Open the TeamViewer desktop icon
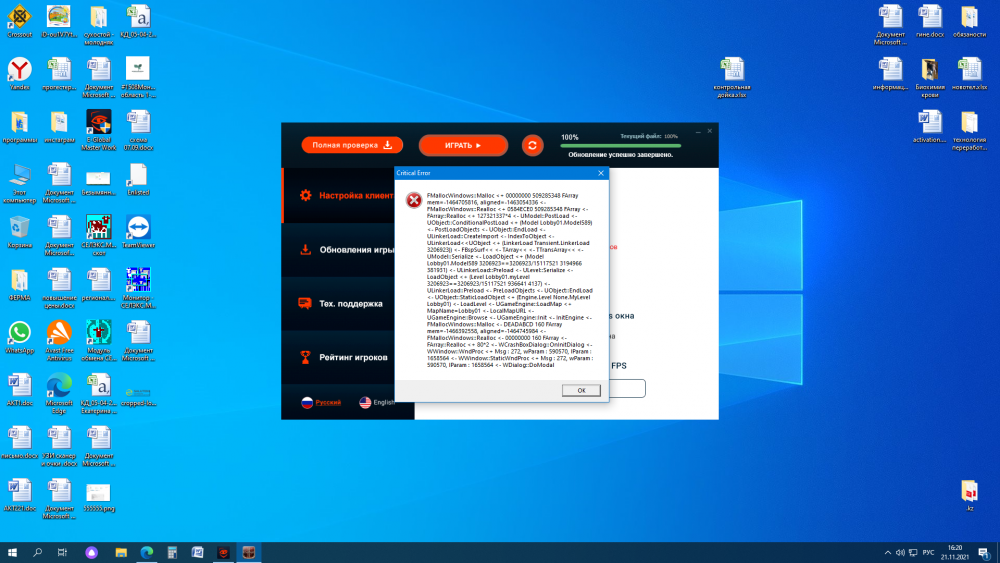This screenshot has width=1000, height=563. click(137, 226)
